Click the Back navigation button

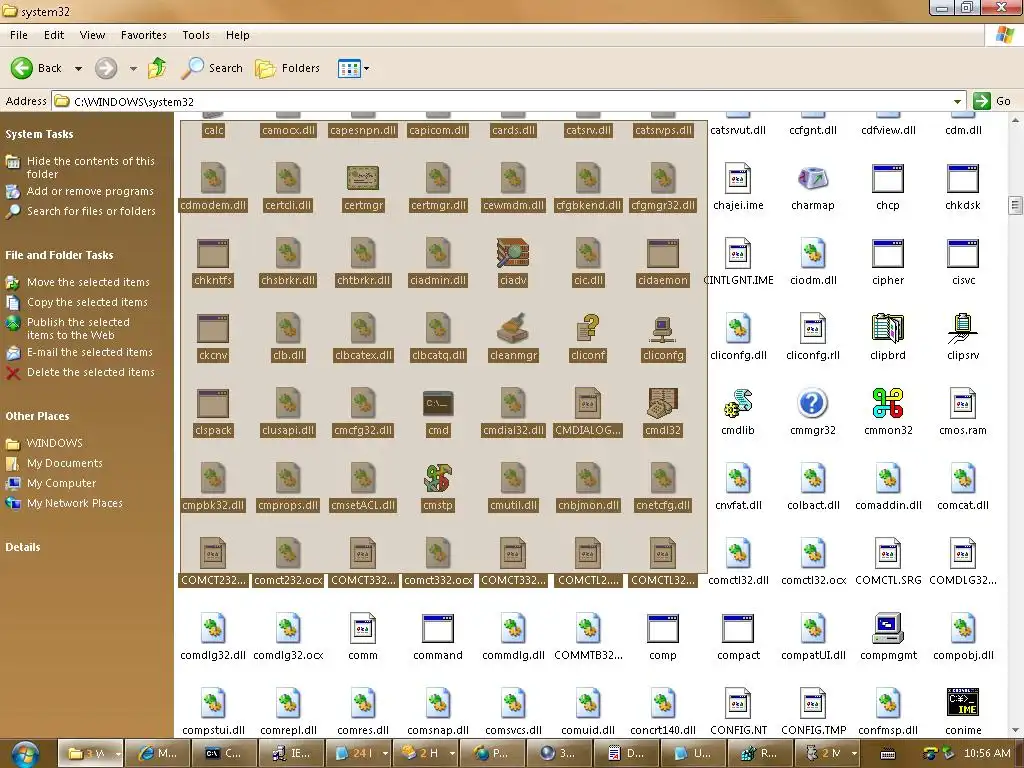(37, 68)
